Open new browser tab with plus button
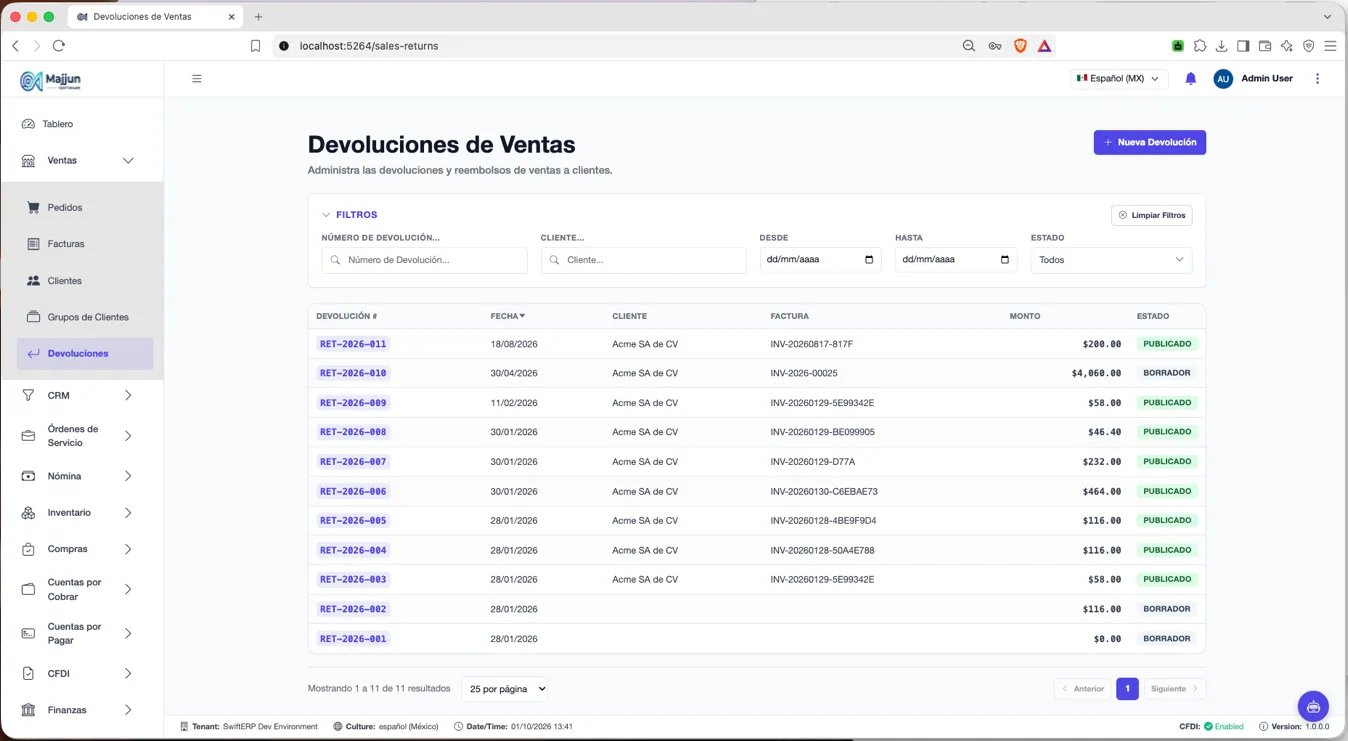The image size is (1348, 741). (258, 17)
